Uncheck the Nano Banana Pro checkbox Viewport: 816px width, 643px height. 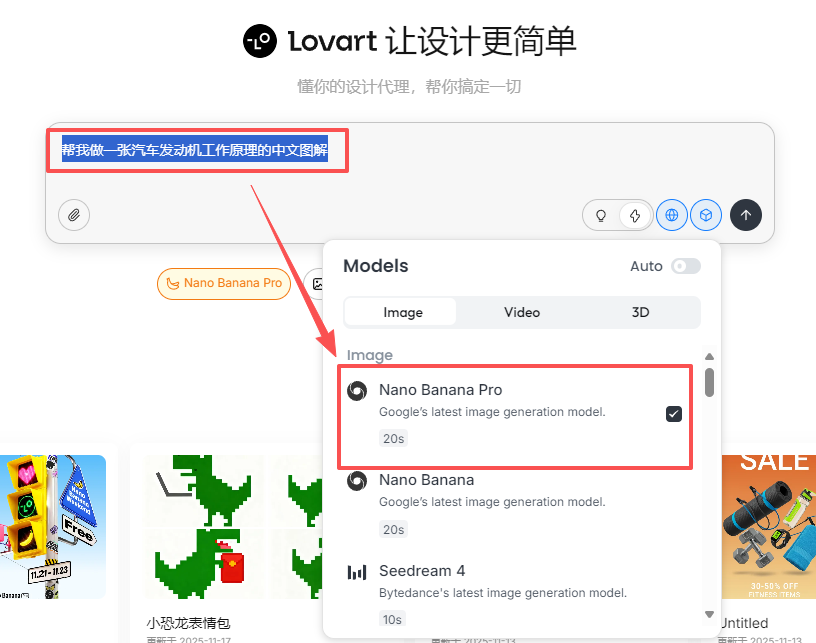(x=674, y=413)
